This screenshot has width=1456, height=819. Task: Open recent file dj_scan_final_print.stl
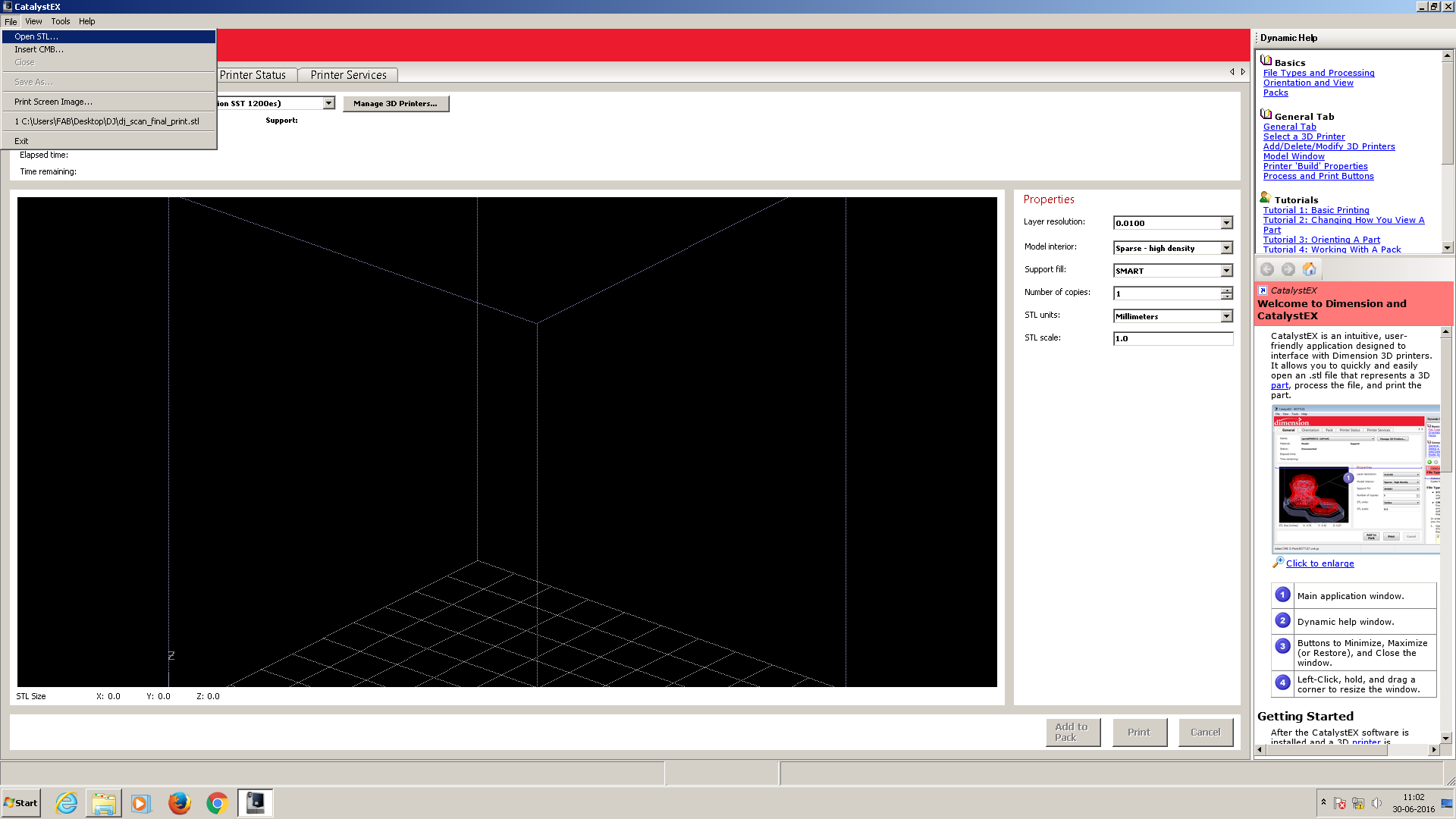[x=108, y=121]
